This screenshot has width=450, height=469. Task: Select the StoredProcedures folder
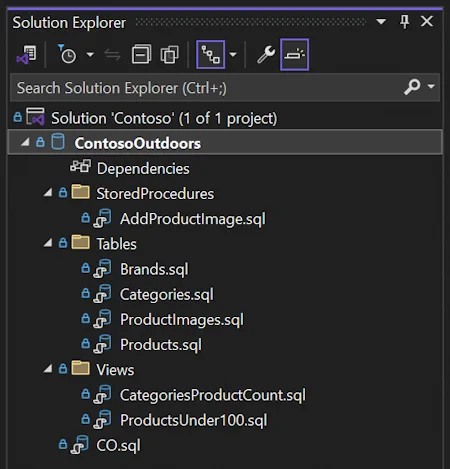155,194
